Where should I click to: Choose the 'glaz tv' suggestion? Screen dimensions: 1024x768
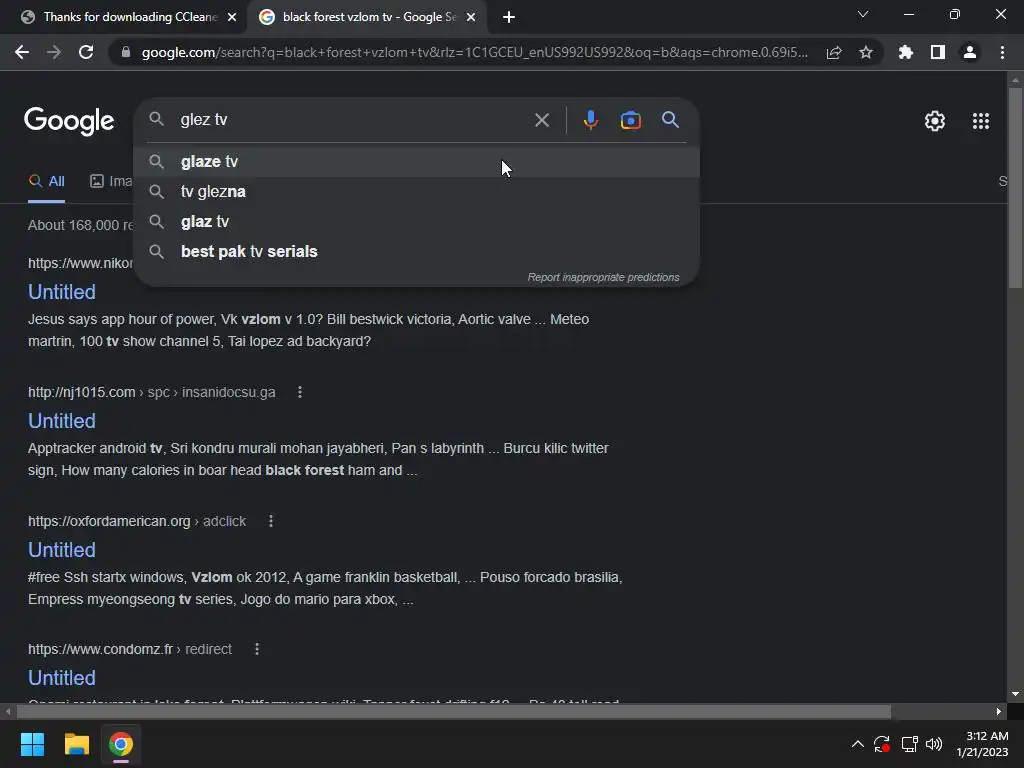417,221
